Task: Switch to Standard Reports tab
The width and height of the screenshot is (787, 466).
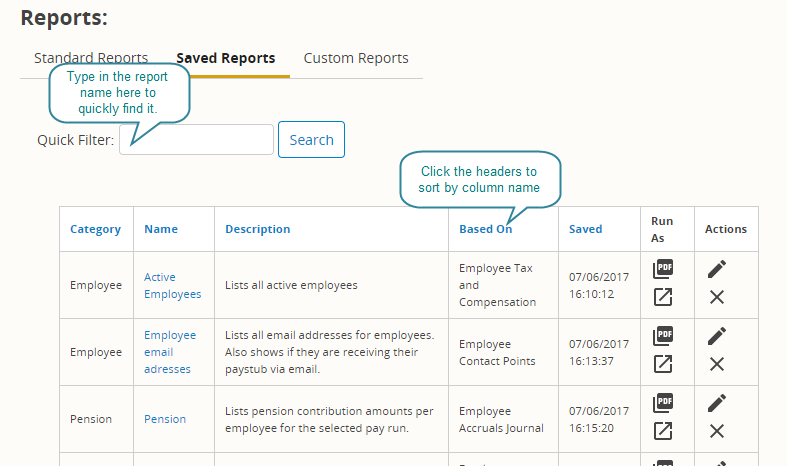Action: (x=91, y=58)
